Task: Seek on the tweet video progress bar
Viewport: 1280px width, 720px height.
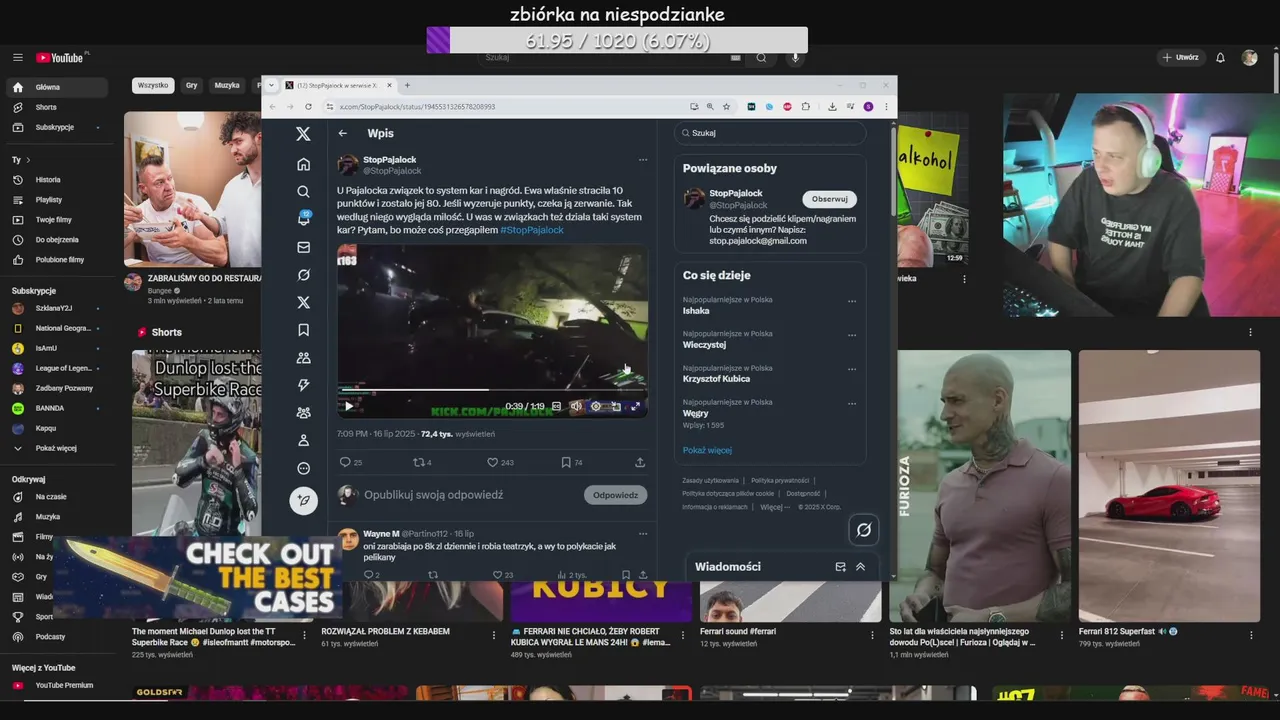Action: click(x=492, y=390)
